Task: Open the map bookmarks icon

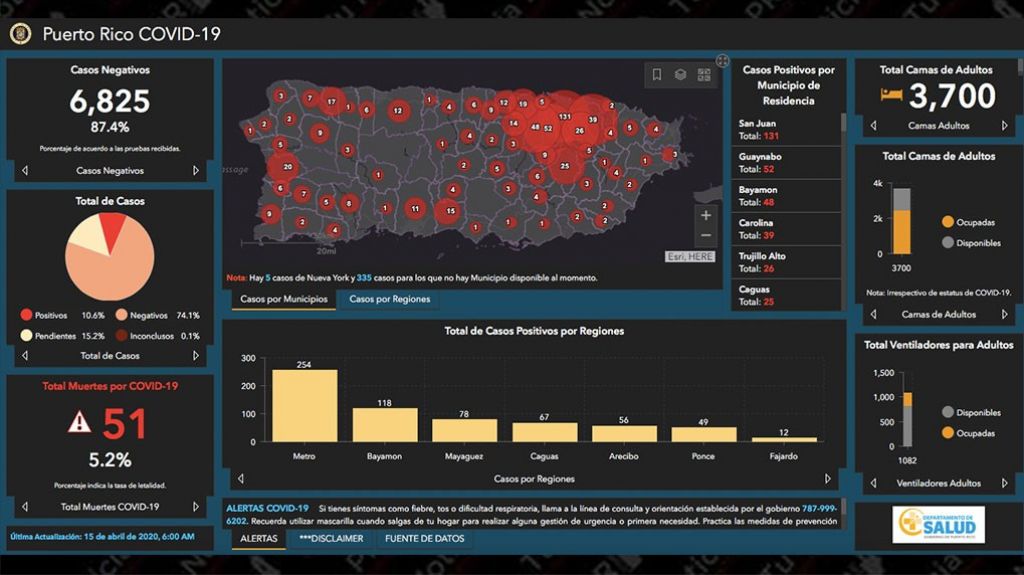Action: point(657,75)
